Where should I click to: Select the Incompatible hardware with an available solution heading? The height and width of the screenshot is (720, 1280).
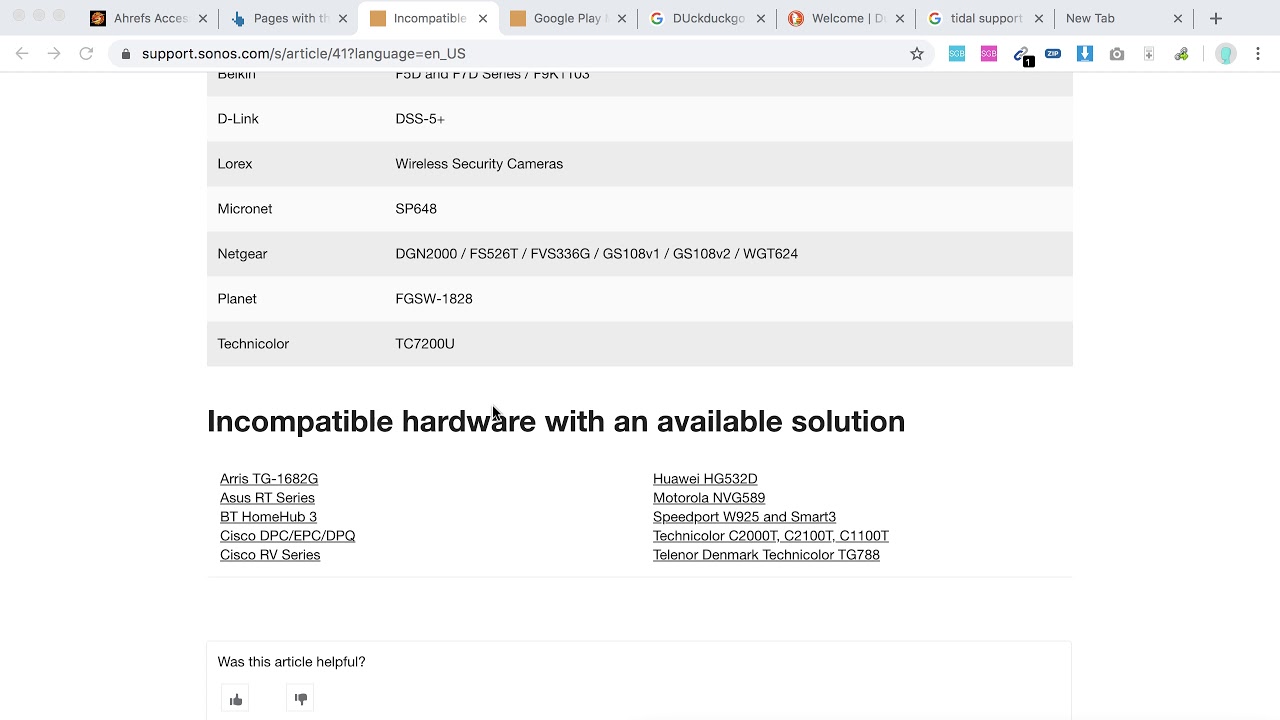pos(556,421)
